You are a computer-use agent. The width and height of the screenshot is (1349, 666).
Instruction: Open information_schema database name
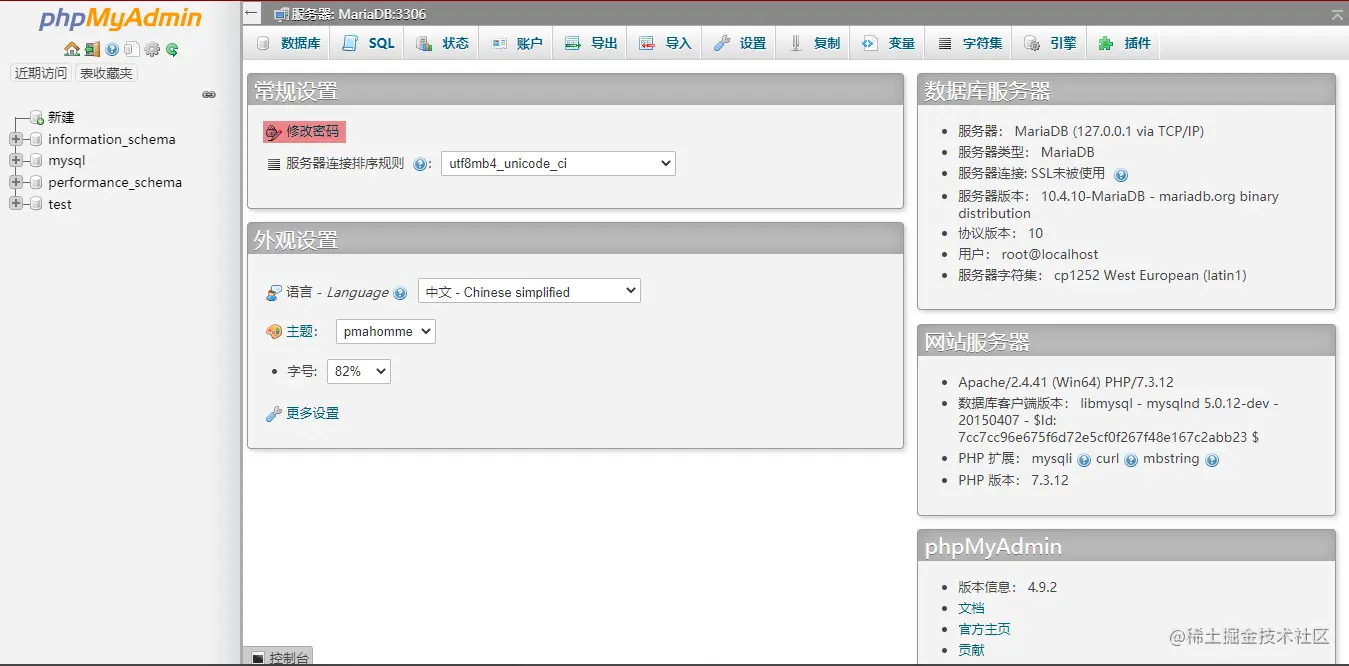click(x=112, y=139)
